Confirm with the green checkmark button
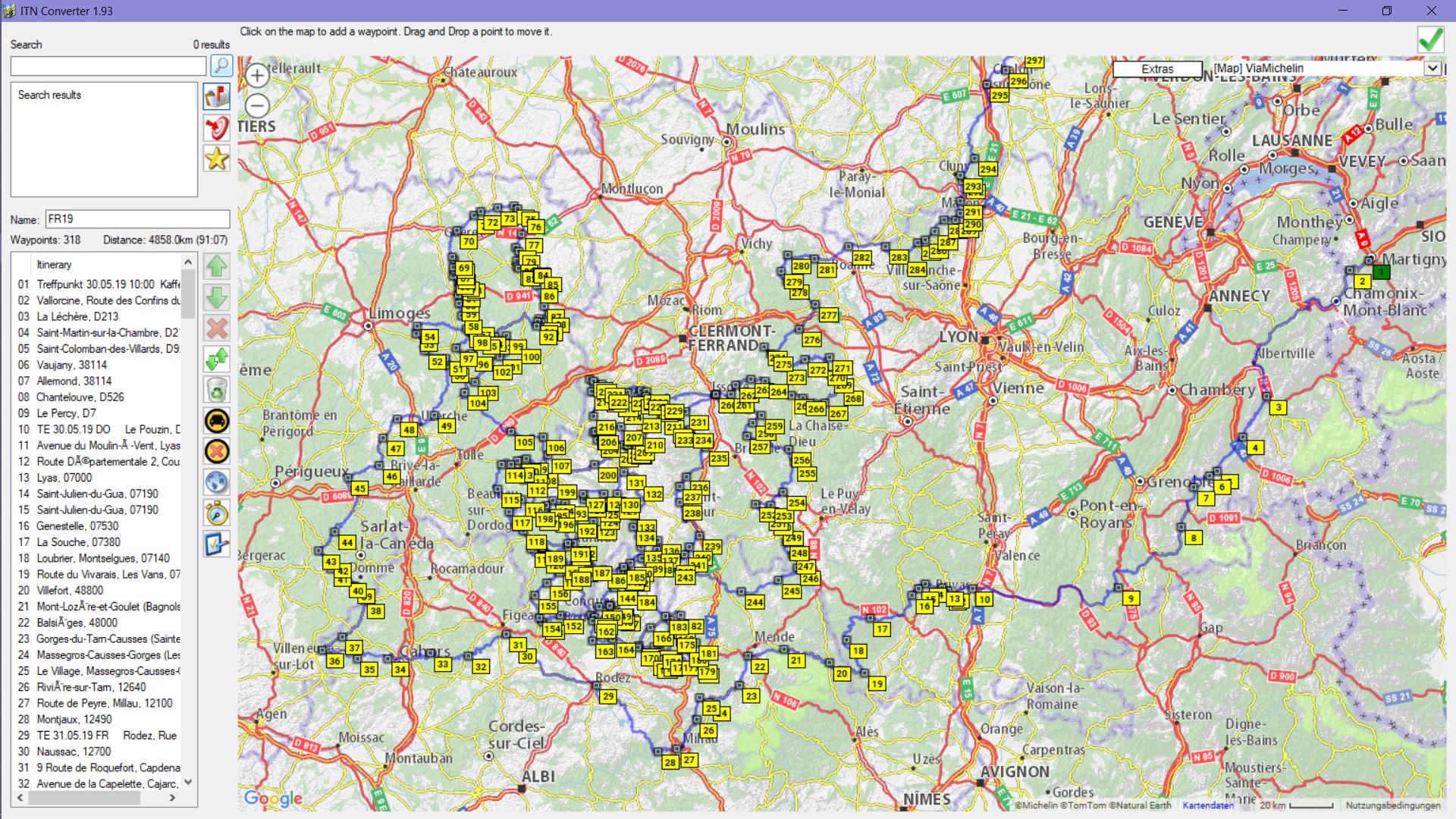This screenshot has width=1456, height=819. 1430,40
